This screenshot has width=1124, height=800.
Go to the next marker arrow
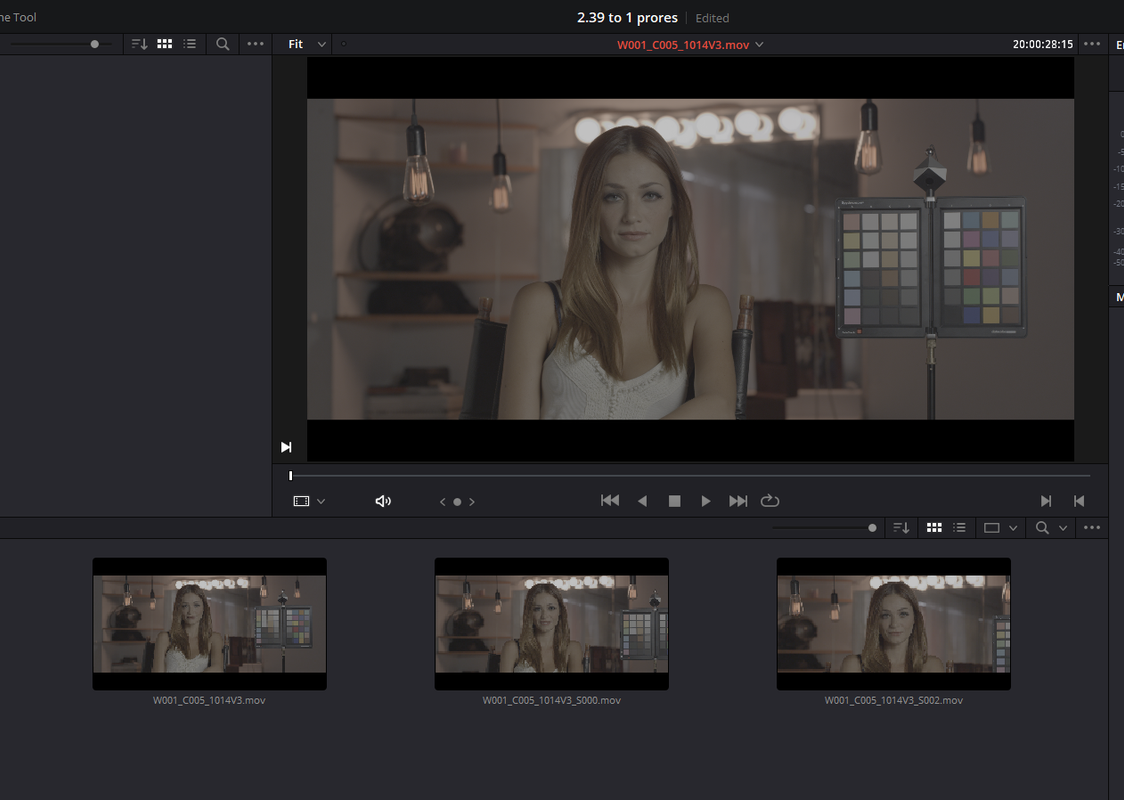pyautogui.click(x=472, y=502)
